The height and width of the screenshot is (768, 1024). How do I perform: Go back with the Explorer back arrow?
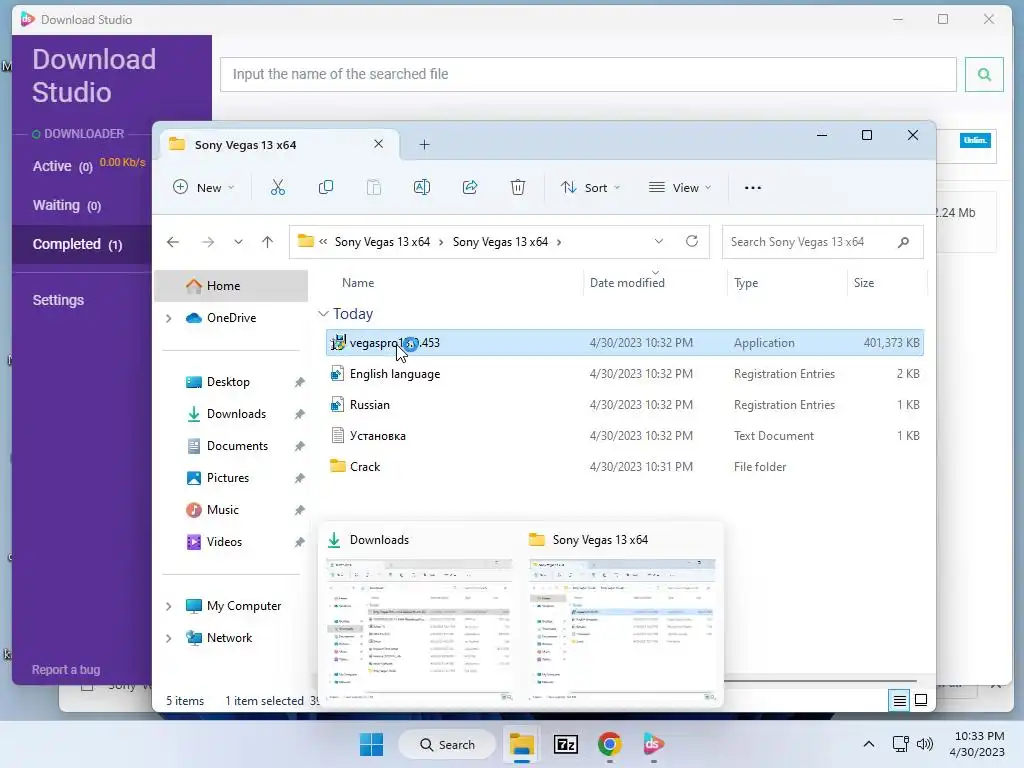click(x=172, y=242)
